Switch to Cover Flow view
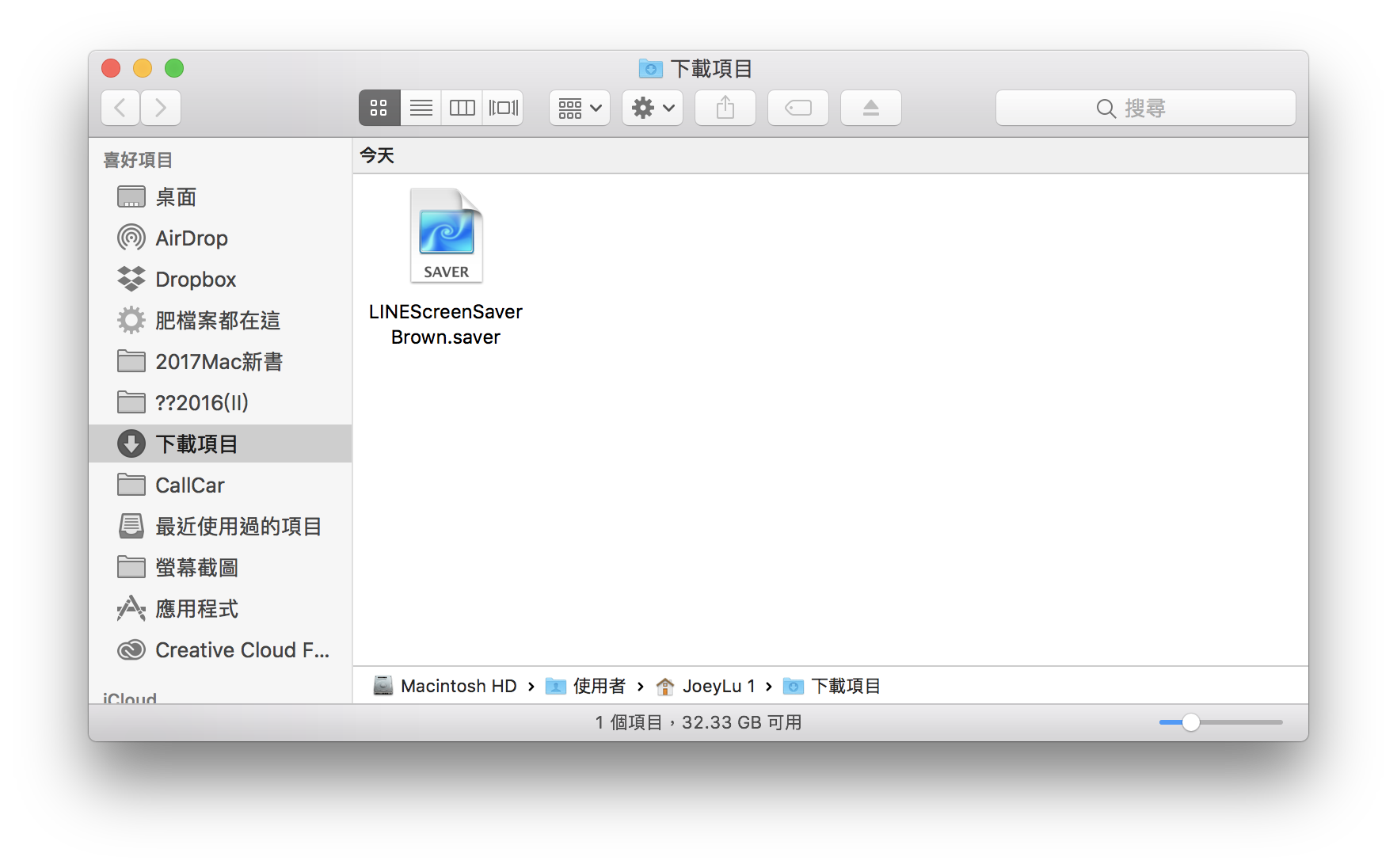The image size is (1397, 868). coord(504,108)
